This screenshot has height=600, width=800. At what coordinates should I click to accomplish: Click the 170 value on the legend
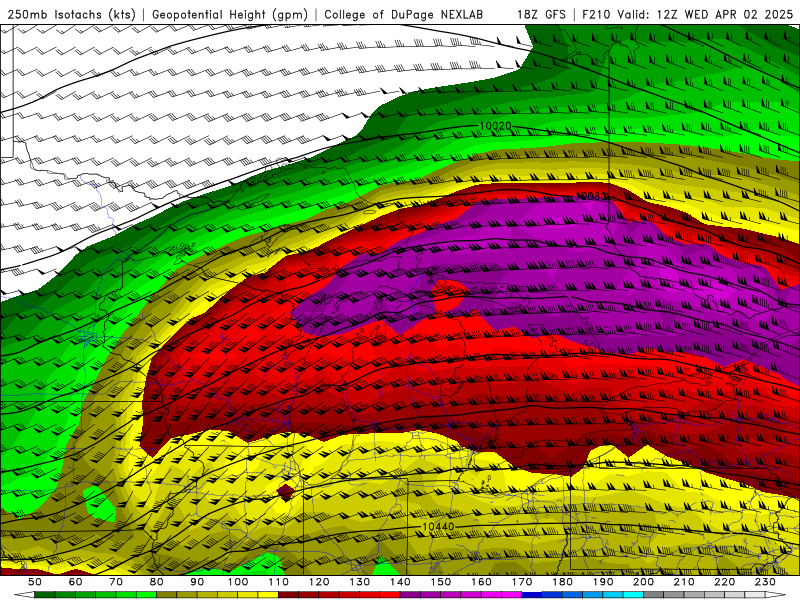click(x=522, y=582)
